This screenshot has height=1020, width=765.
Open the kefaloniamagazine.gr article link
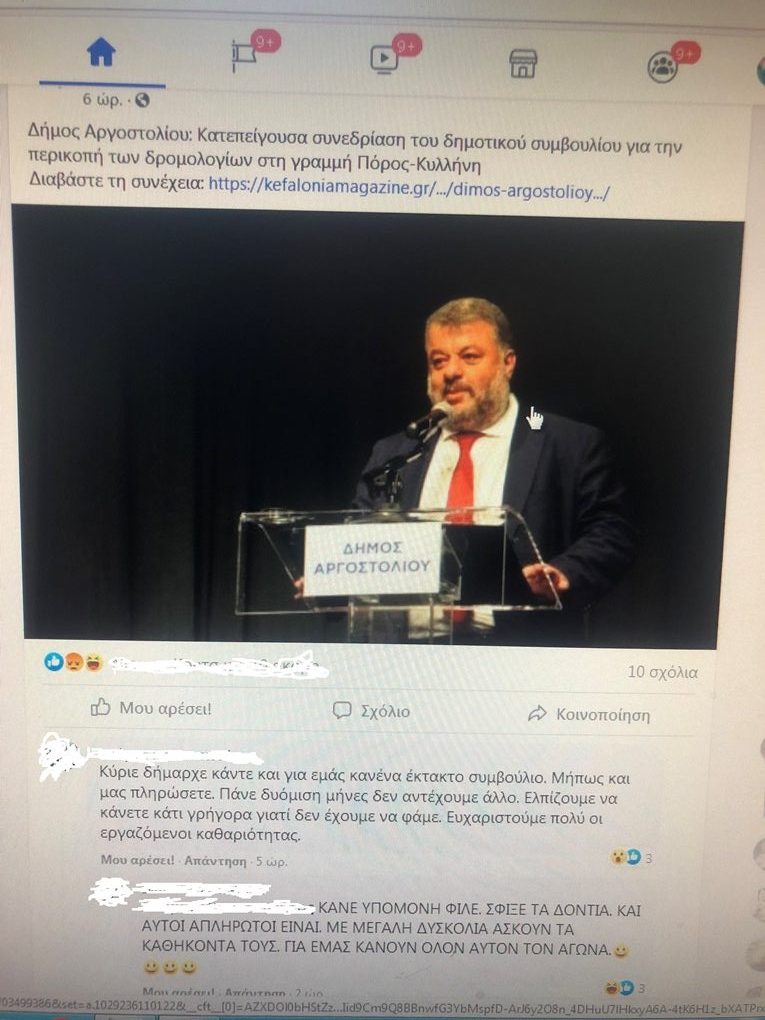409,189
